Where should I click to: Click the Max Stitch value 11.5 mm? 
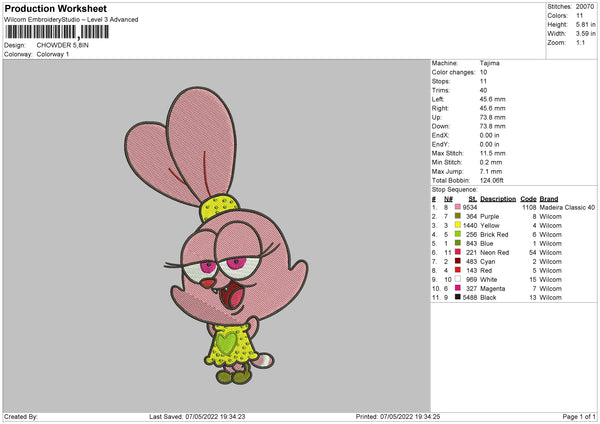pyautogui.click(x=492, y=153)
